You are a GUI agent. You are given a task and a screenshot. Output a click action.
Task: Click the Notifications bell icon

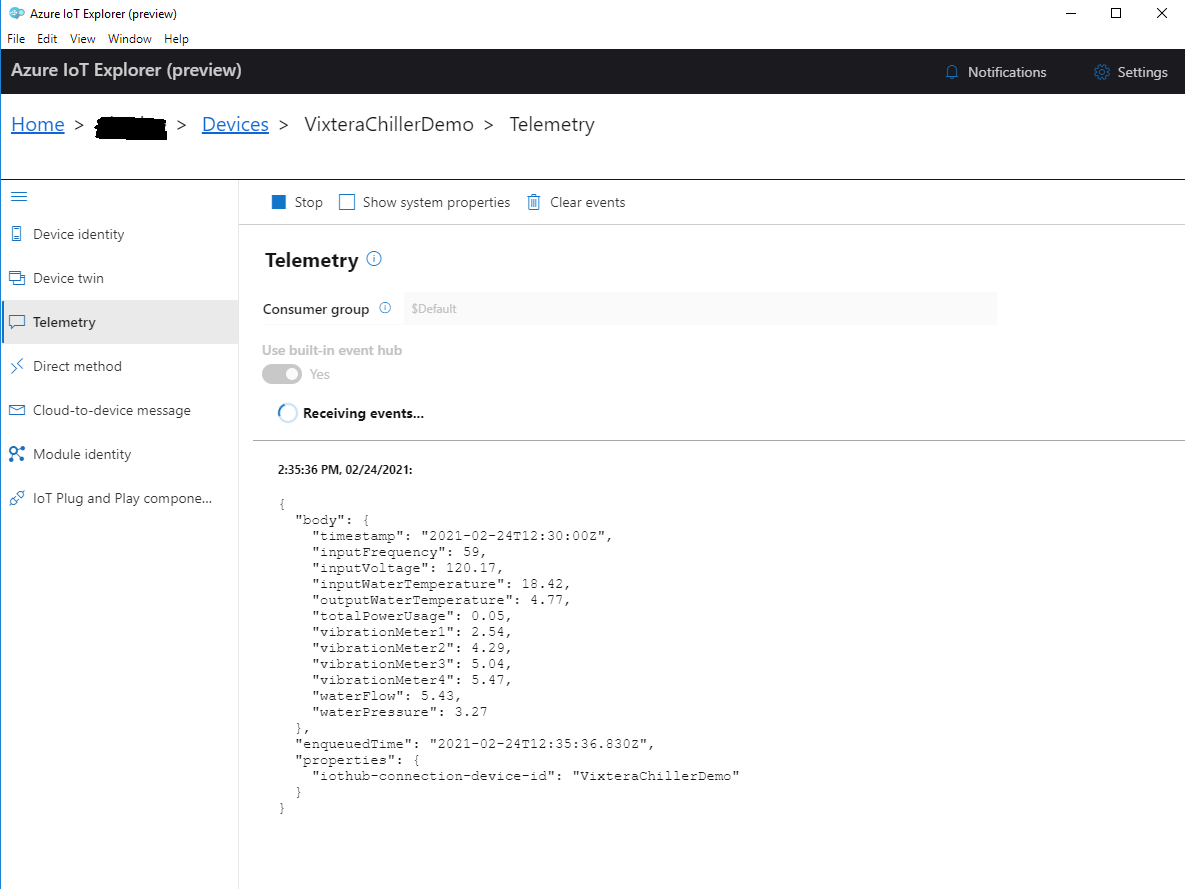(x=952, y=72)
